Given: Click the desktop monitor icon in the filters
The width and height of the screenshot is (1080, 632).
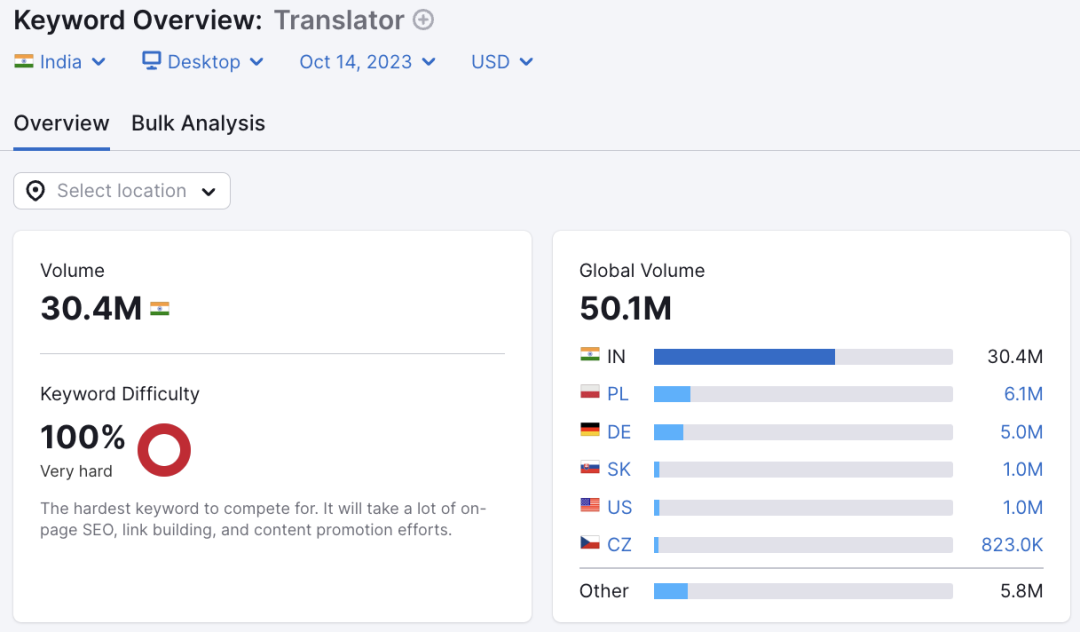Looking at the screenshot, I should pos(152,61).
